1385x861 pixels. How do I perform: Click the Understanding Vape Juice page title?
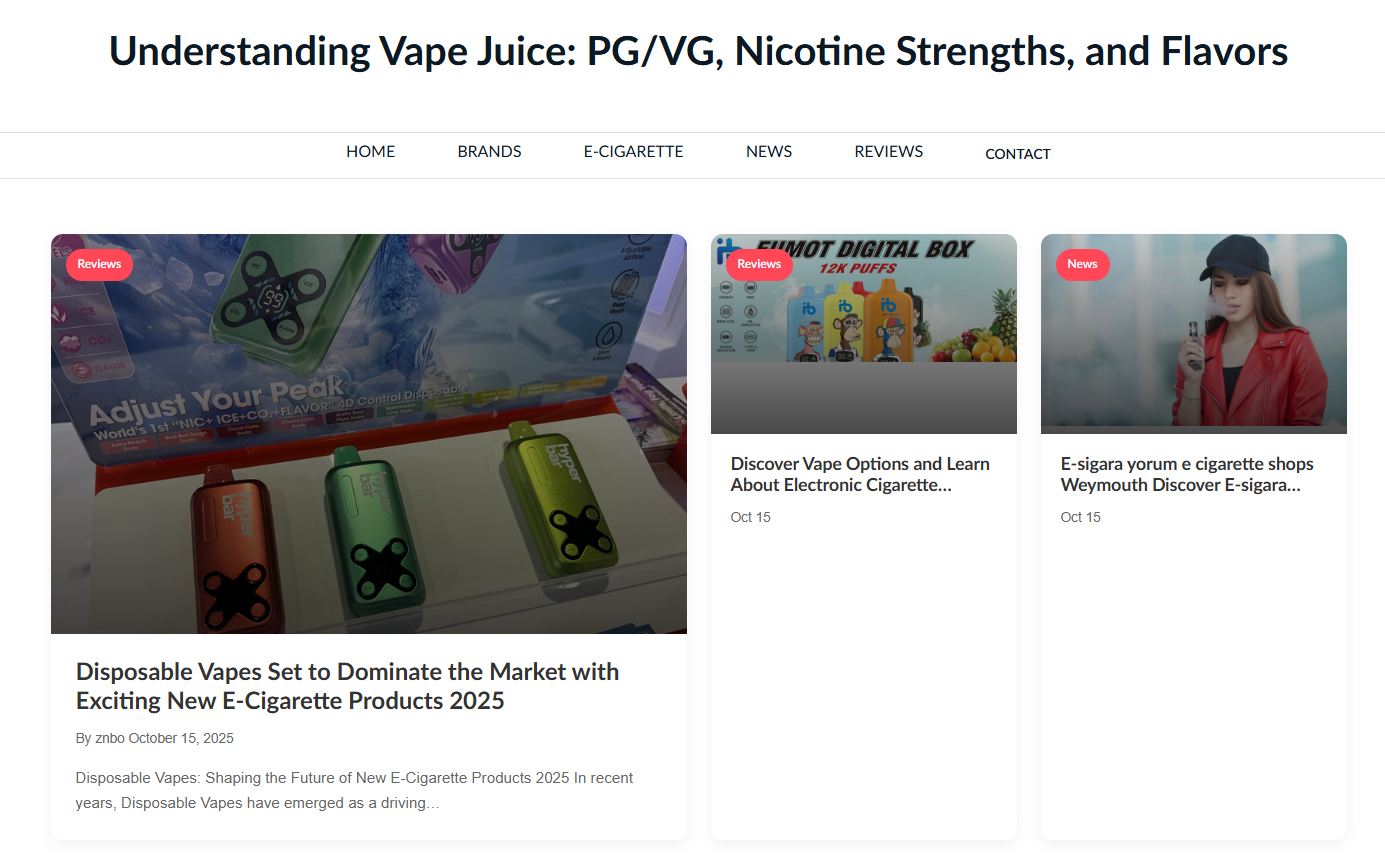point(698,51)
